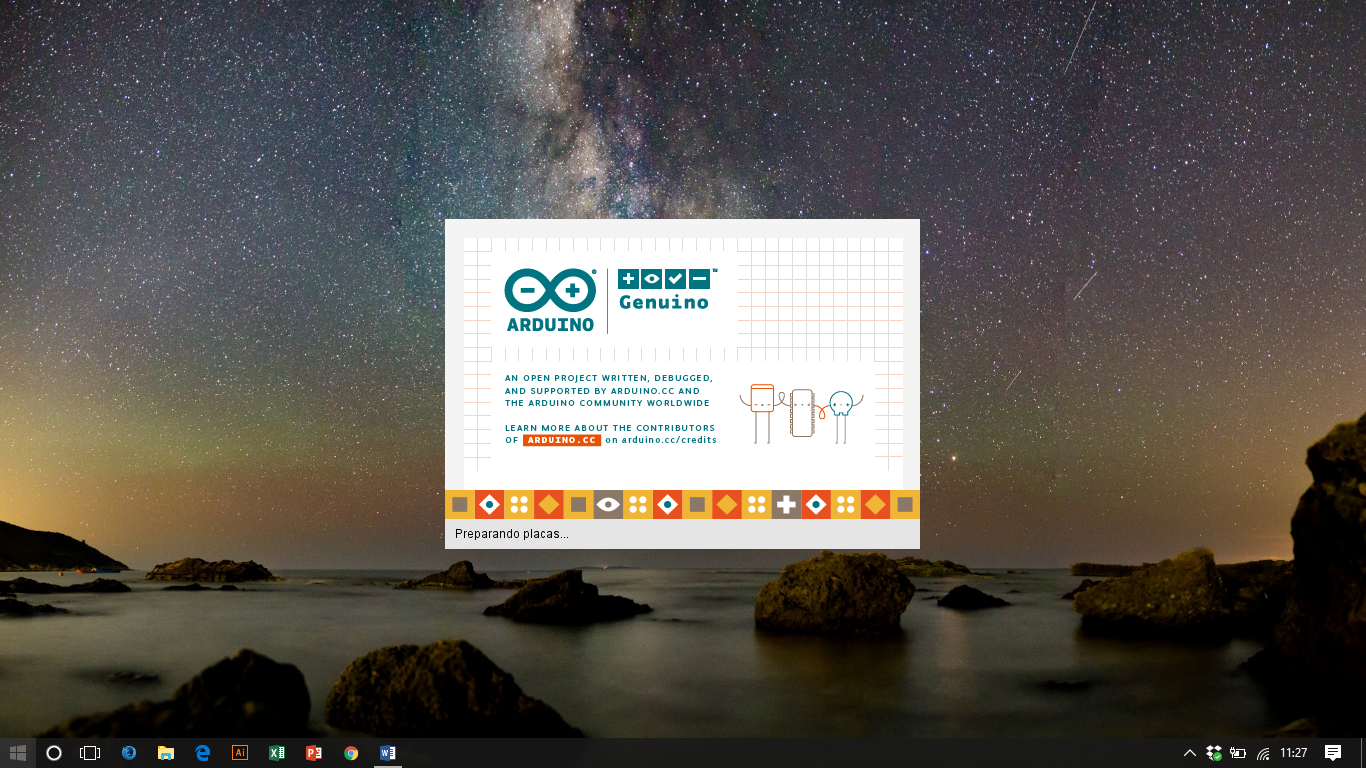
Task: Open the Windows Start menu
Action: pos(18,753)
